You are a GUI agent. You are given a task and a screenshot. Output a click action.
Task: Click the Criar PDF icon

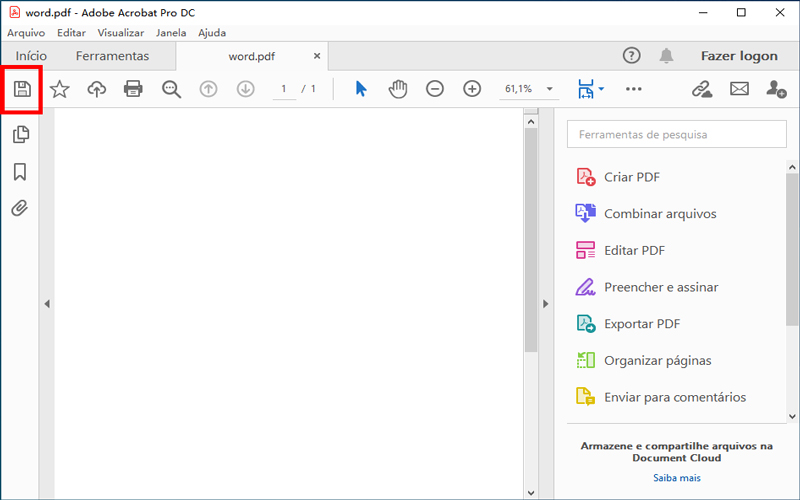[x=586, y=177]
